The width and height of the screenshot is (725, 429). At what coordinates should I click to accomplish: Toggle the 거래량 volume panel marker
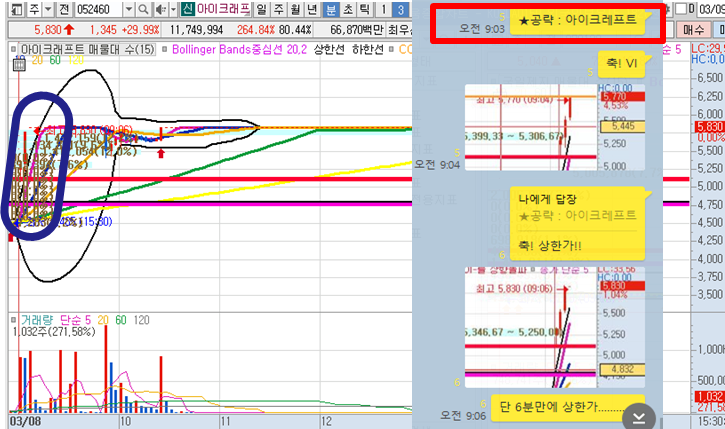pos(13,319)
